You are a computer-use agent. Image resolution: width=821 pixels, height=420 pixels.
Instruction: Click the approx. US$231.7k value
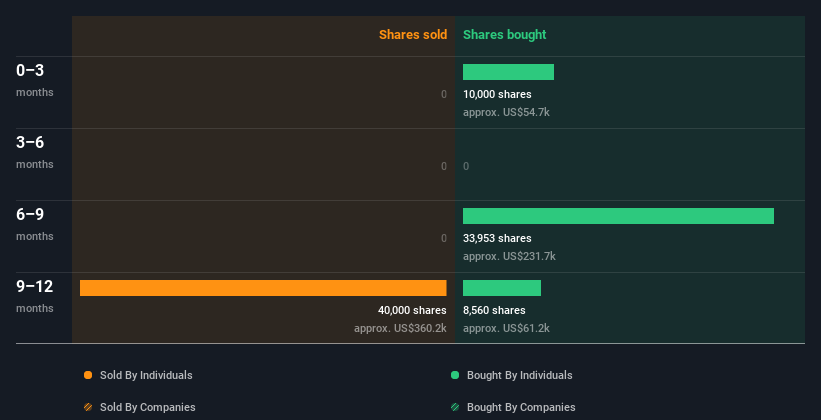coord(509,256)
